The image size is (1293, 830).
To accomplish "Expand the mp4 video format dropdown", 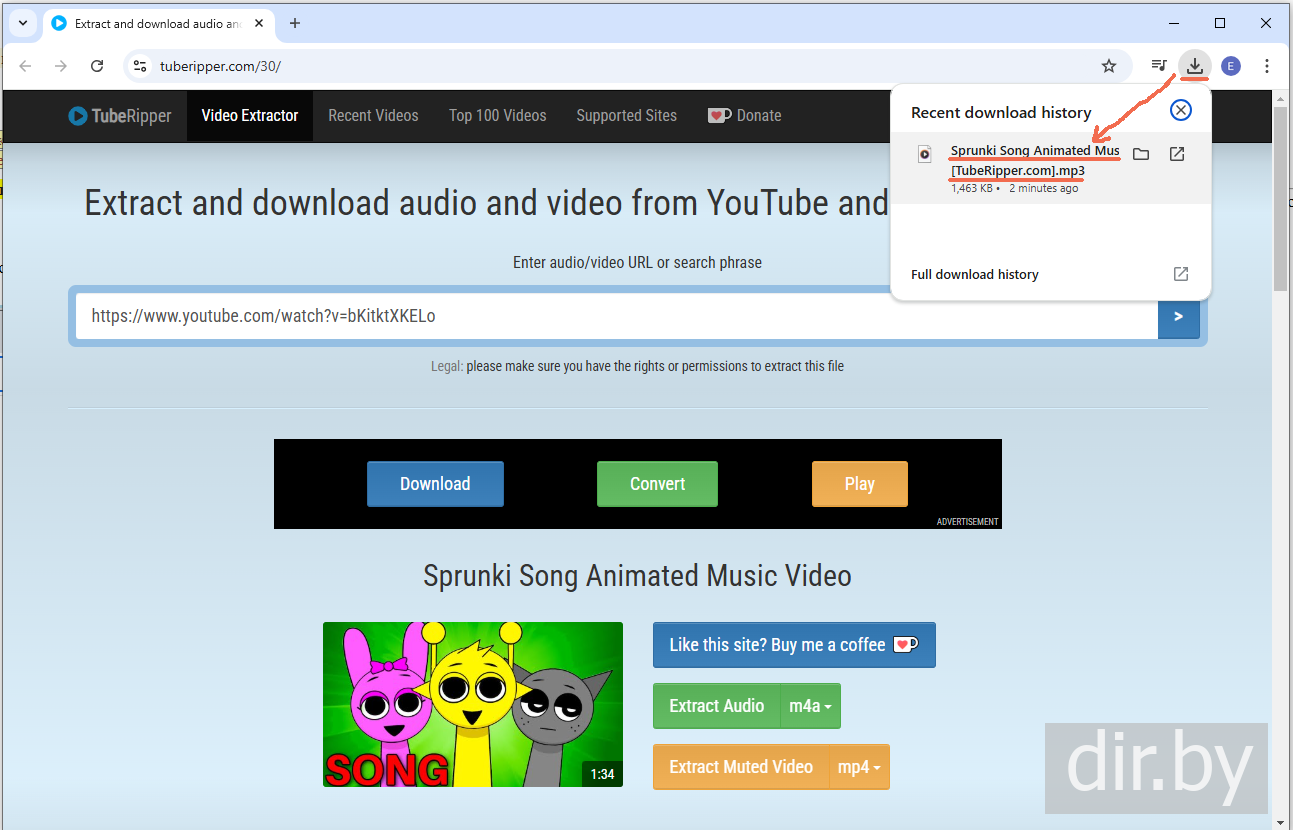I will tap(859, 767).
